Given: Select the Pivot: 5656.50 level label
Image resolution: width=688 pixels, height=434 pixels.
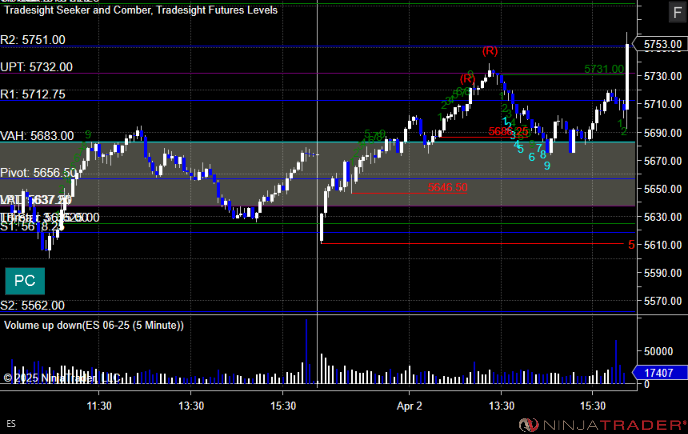Looking at the screenshot, I should [x=39, y=173].
